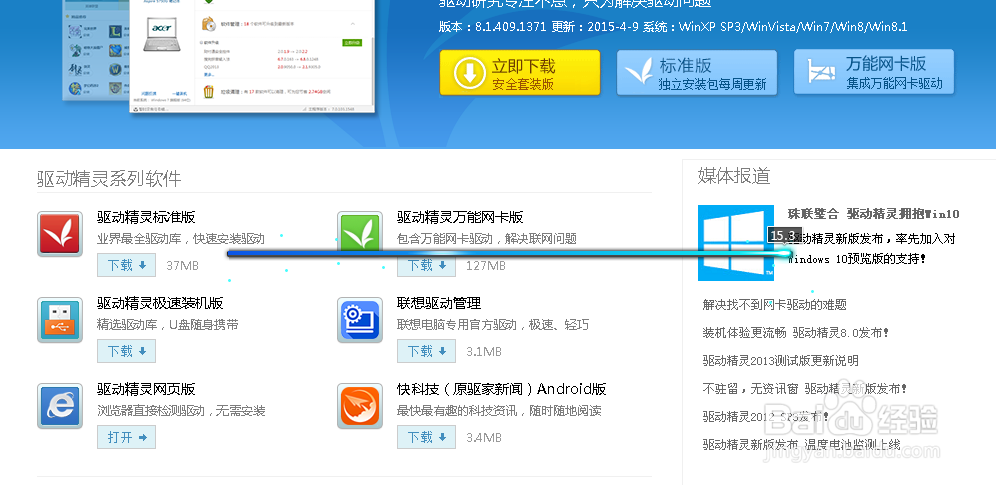Open the 驱动精灵网页版 title link
The width and height of the screenshot is (996, 485).
(x=146, y=389)
